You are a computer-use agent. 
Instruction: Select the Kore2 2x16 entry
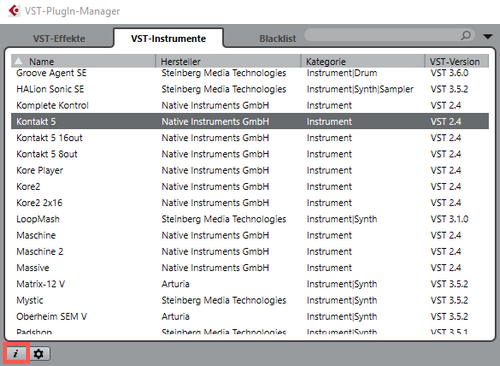250,203
